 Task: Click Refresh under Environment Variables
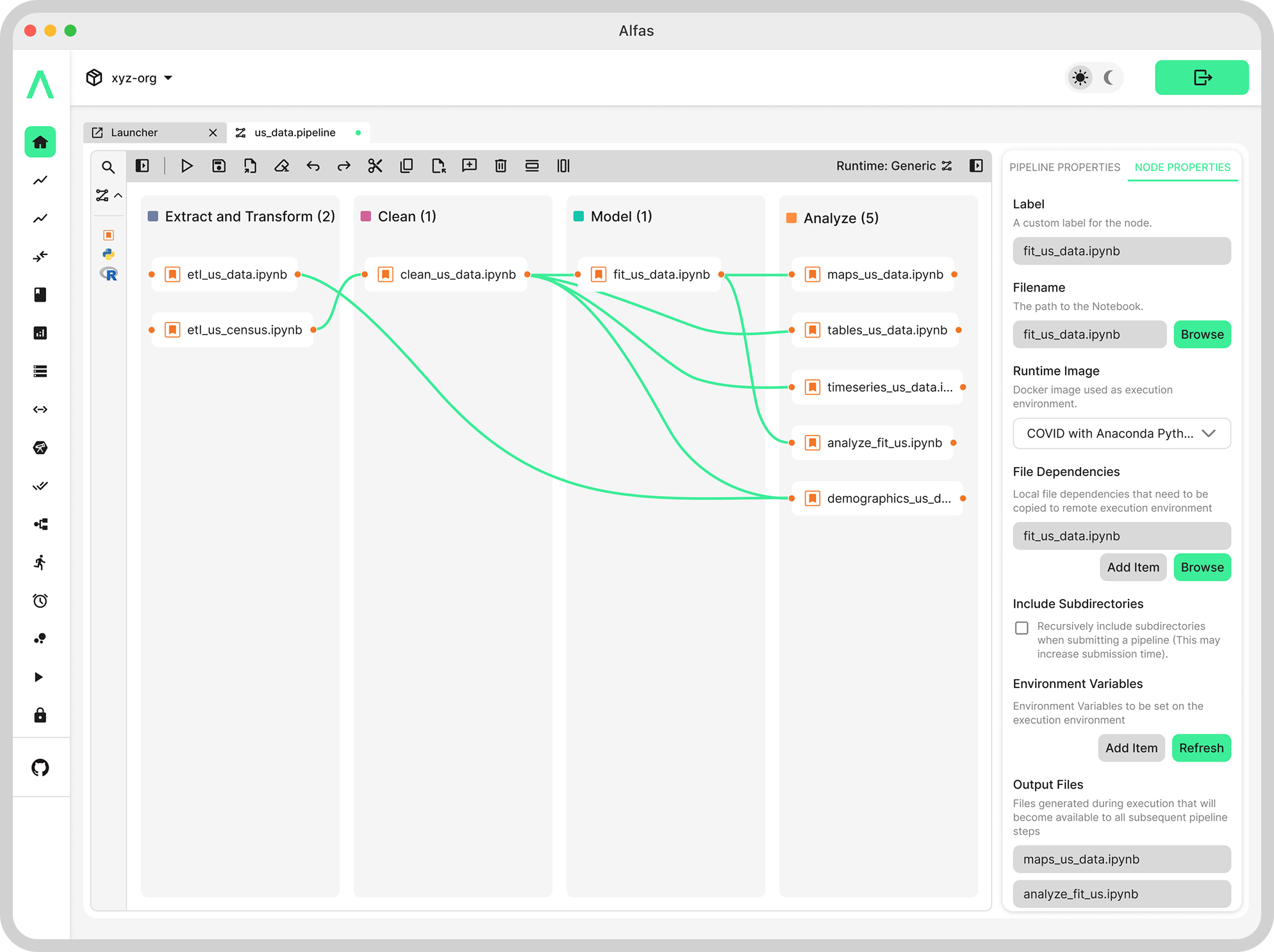1200,748
